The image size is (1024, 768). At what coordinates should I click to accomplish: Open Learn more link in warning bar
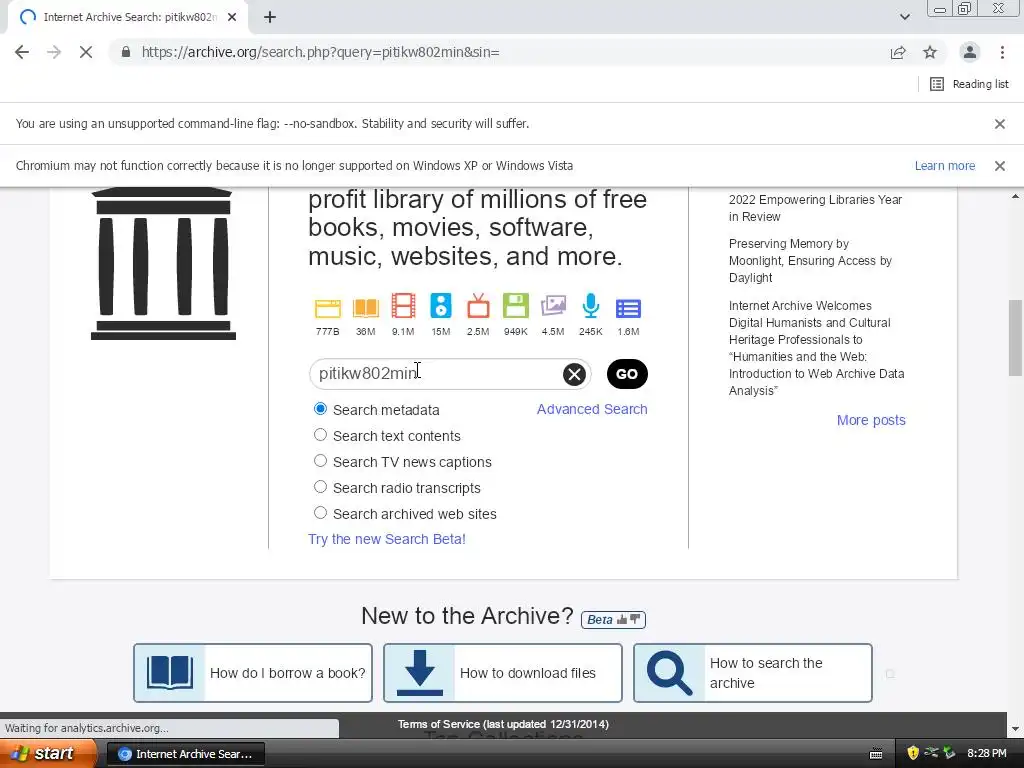point(945,166)
